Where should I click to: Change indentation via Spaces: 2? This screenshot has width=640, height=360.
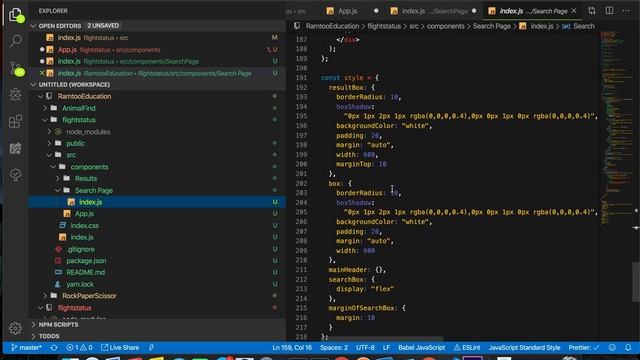(x=334, y=348)
